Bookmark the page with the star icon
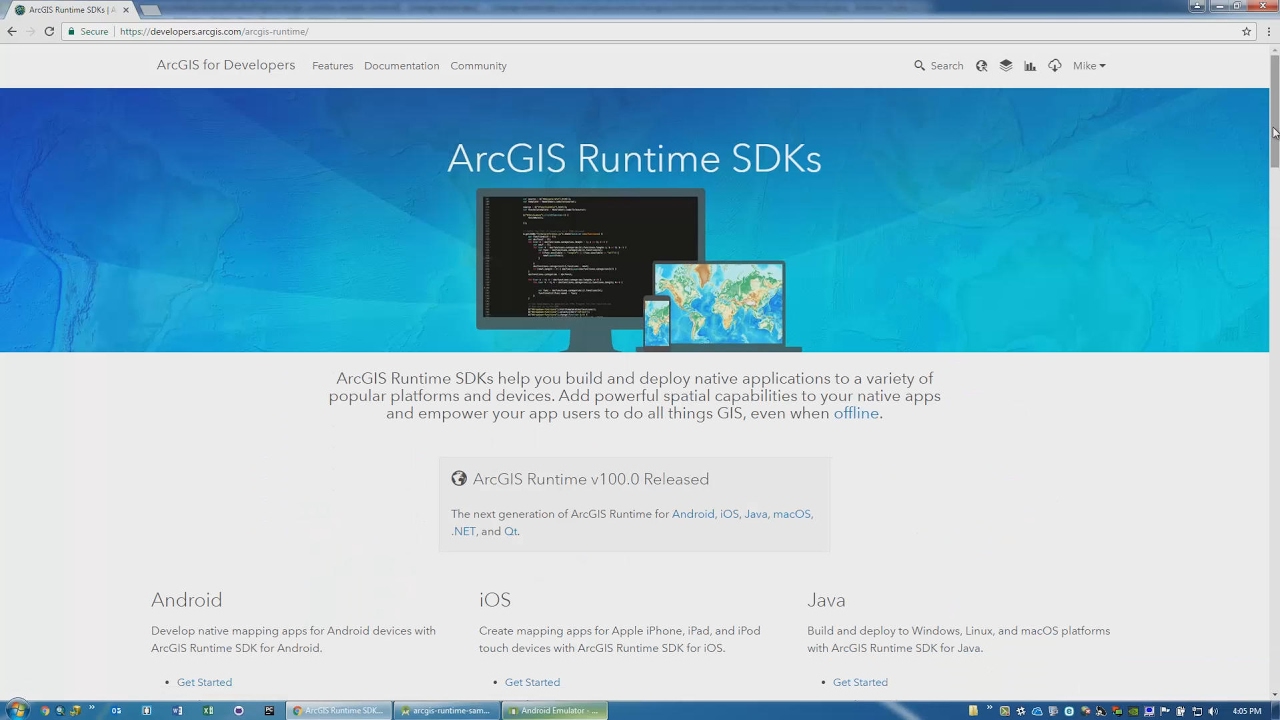The width and height of the screenshot is (1280, 720). [1246, 32]
